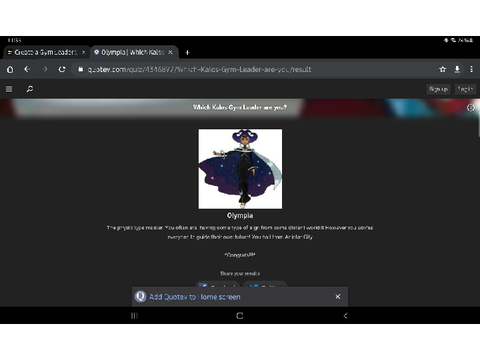
Task: Reload the current Quotev page
Action: 62,69
